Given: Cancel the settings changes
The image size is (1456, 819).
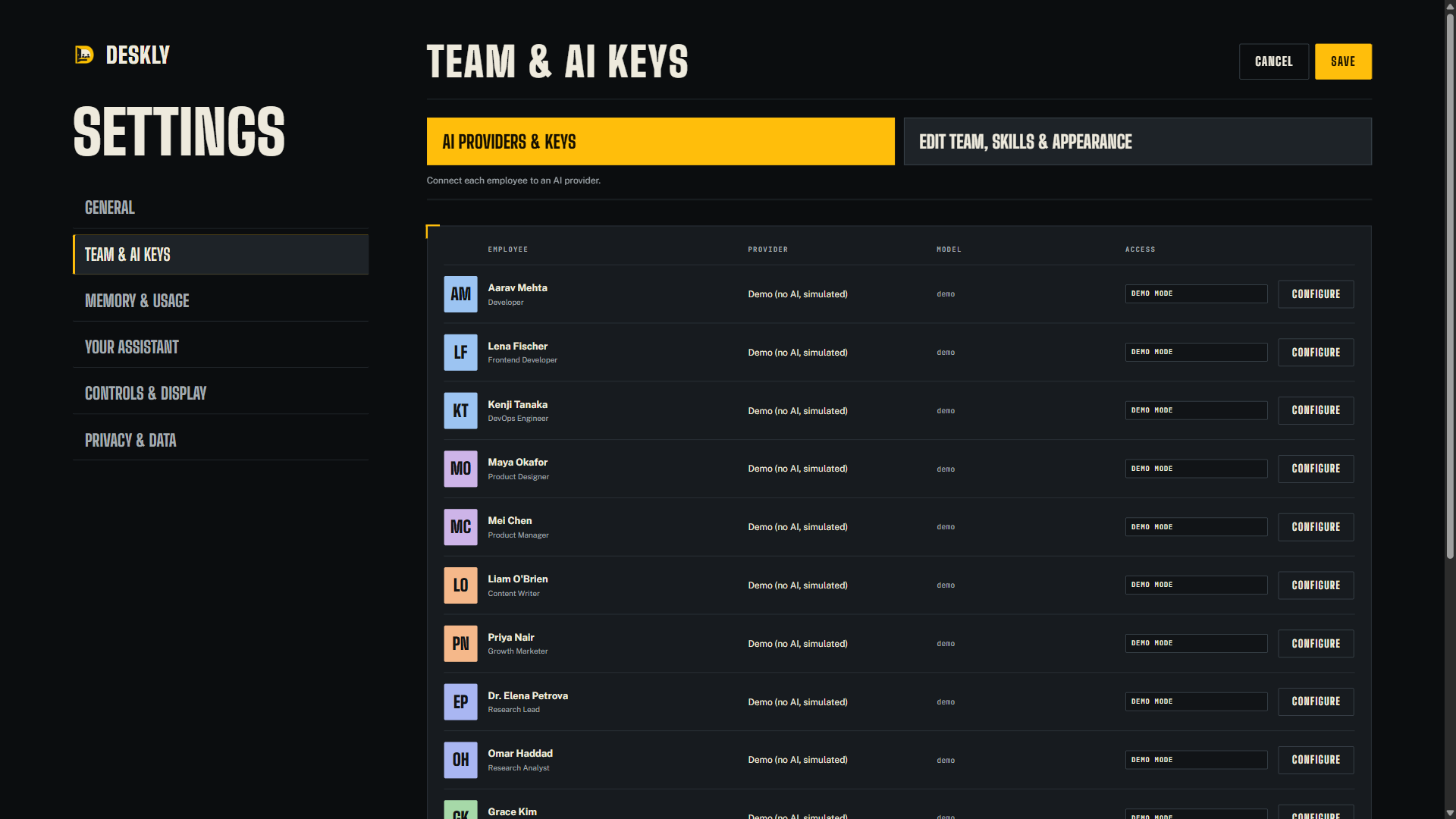Looking at the screenshot, I should pos(1274,61).
